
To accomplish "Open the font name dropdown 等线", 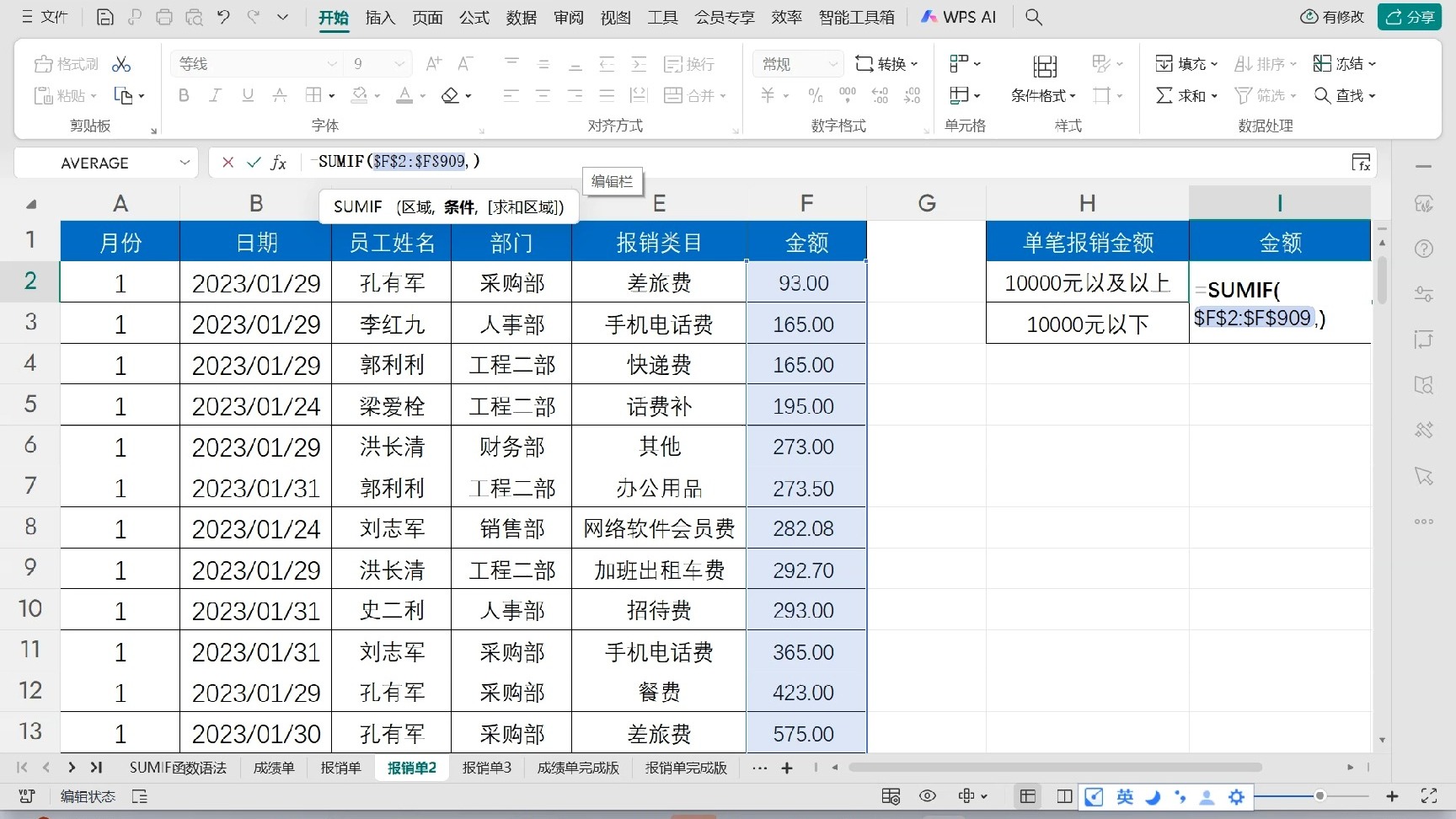I will pos(332,64).
